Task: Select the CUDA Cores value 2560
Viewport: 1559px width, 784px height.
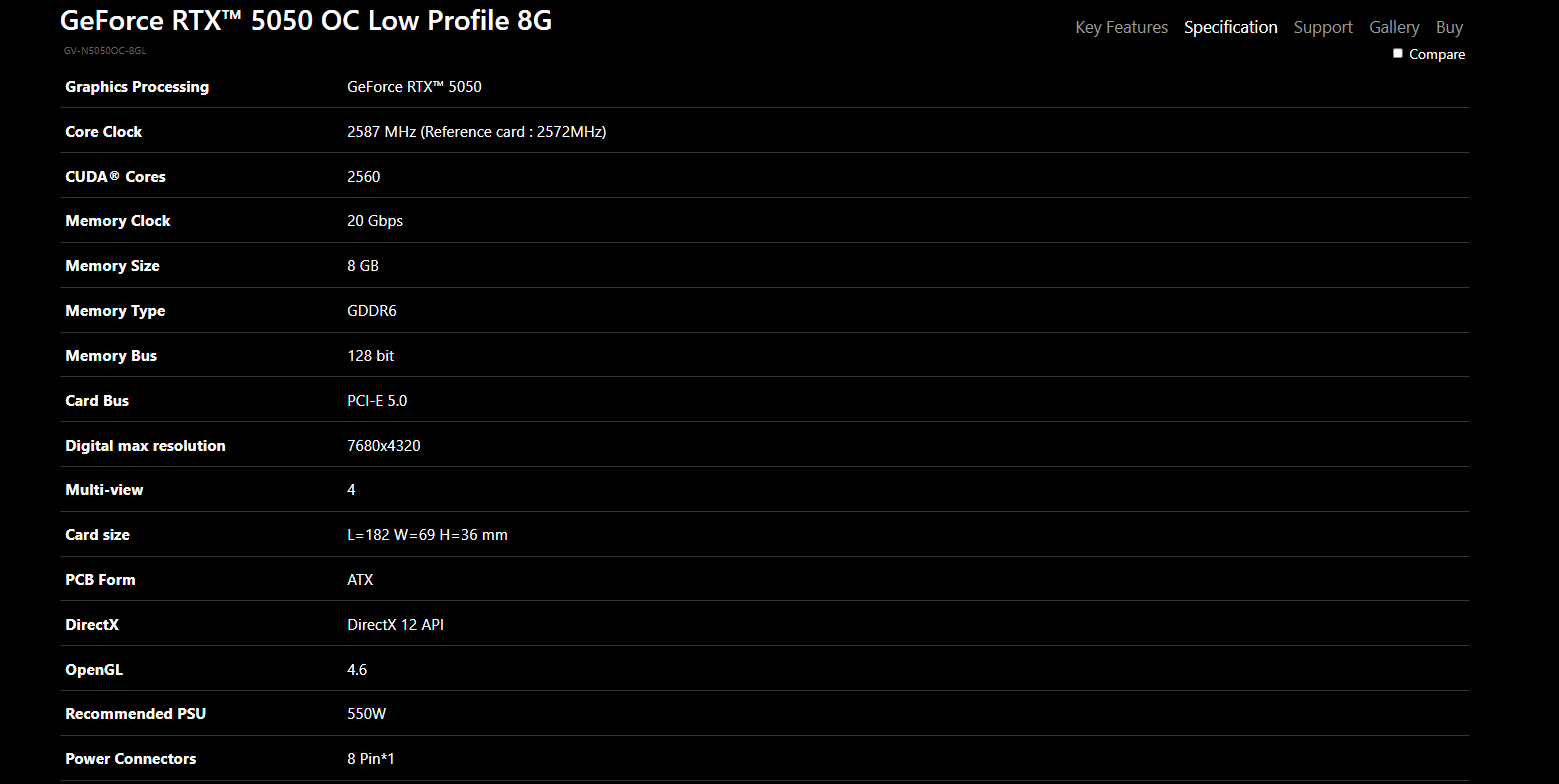Action: pos(363,177)
